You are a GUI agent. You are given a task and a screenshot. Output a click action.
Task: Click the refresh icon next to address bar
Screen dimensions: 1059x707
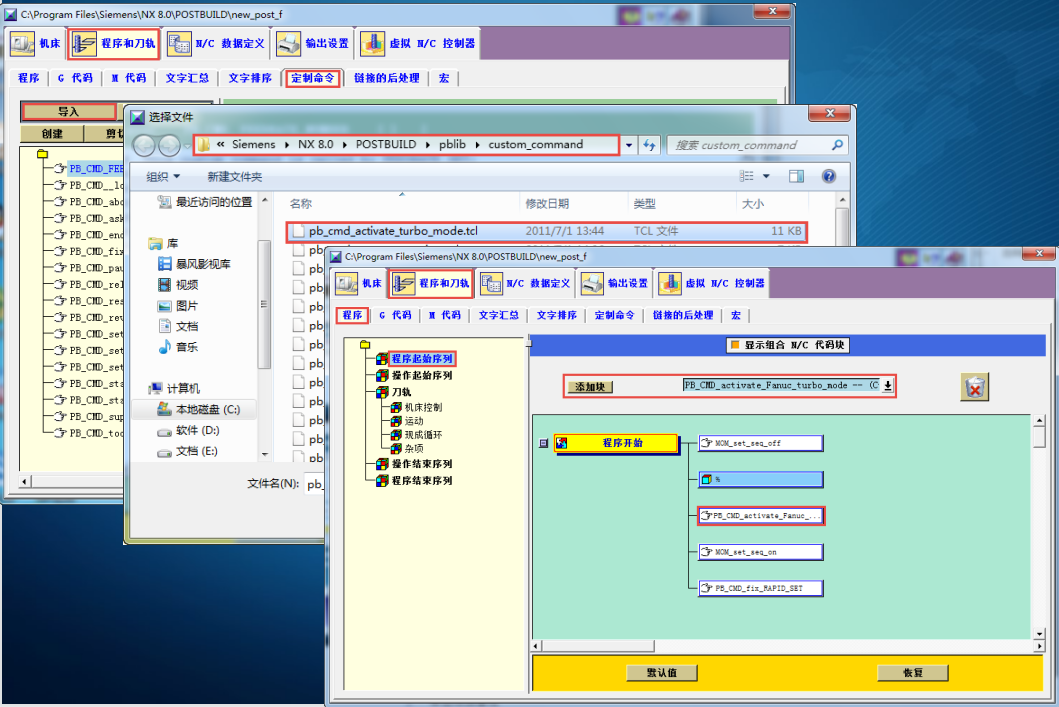coord(649,145)
